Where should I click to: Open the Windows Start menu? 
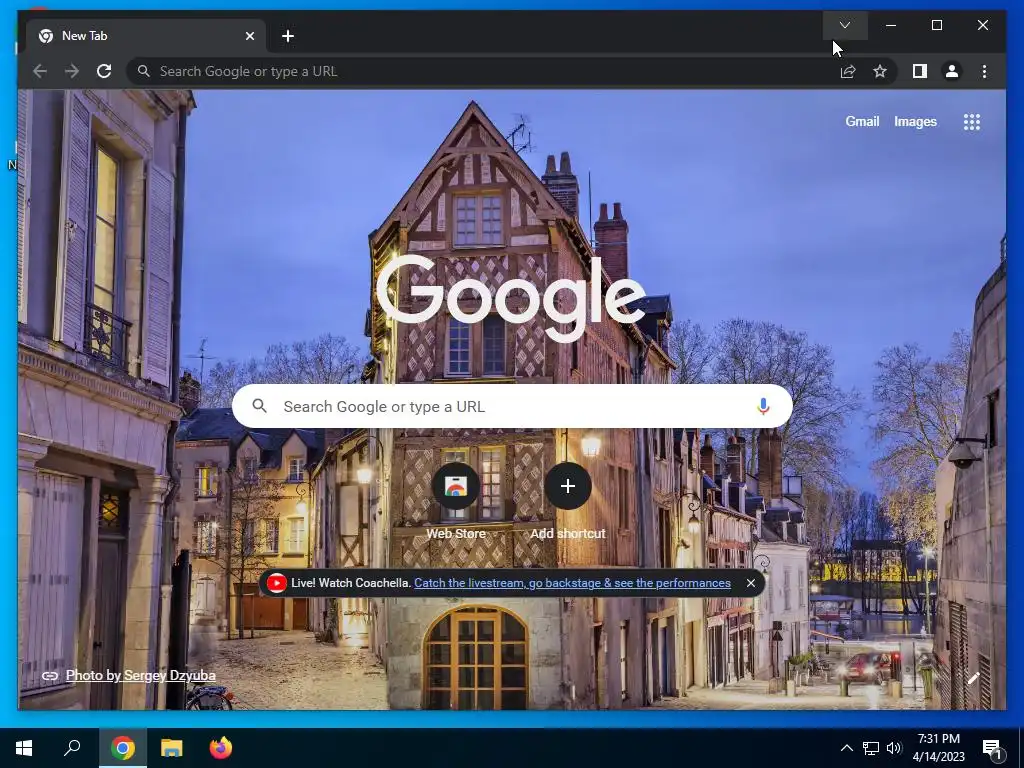(x=24, y=748)
